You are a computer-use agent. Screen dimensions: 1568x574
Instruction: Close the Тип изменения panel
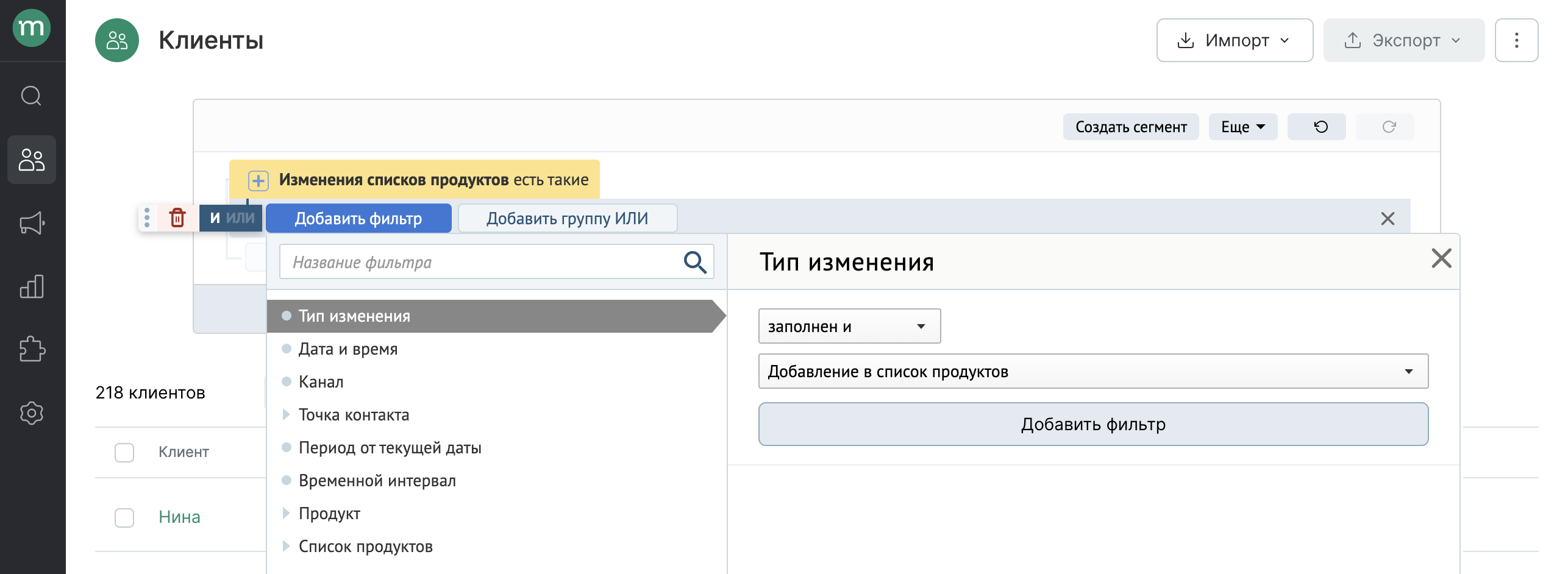(1441, 258)
